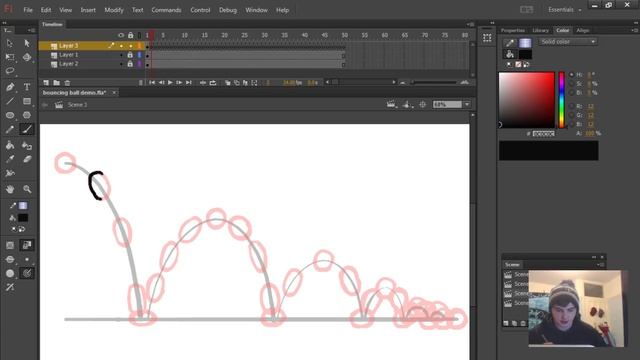Select the R red radio button

point(571,106)
